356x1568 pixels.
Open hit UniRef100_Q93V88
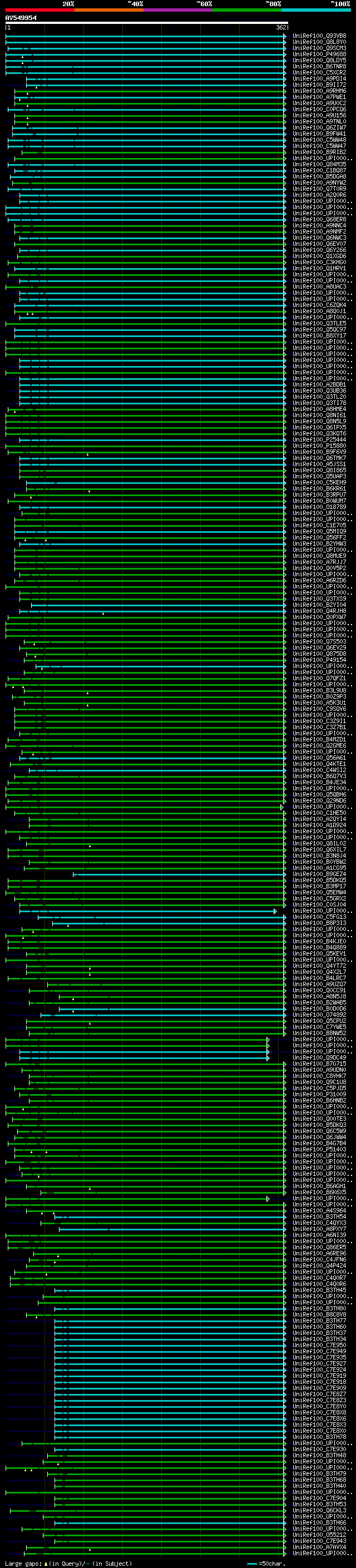pyautogui.click(x=319, y=36)
